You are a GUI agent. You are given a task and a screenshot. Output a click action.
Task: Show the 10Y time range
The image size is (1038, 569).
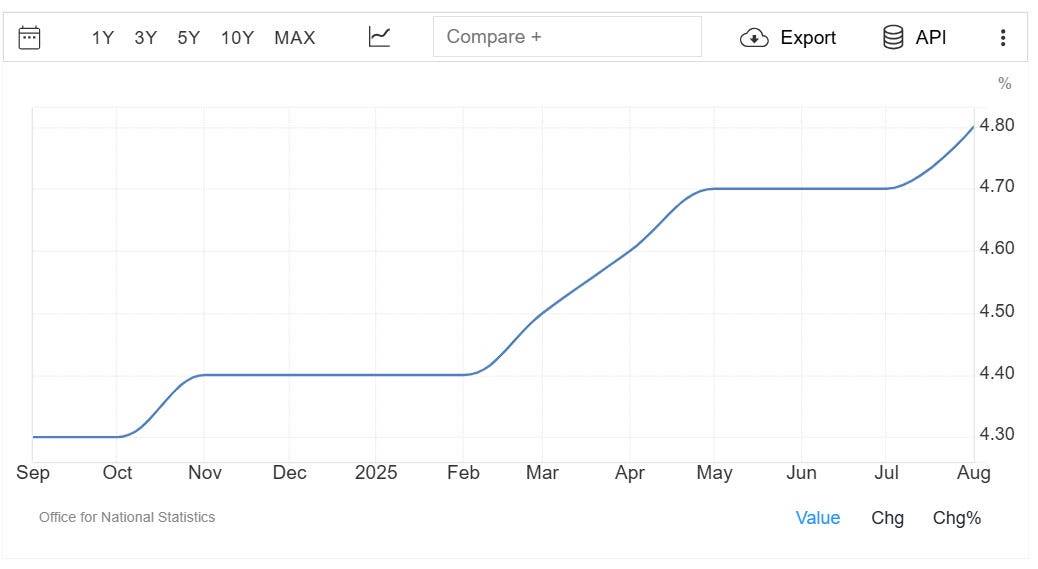coord(237,38)
